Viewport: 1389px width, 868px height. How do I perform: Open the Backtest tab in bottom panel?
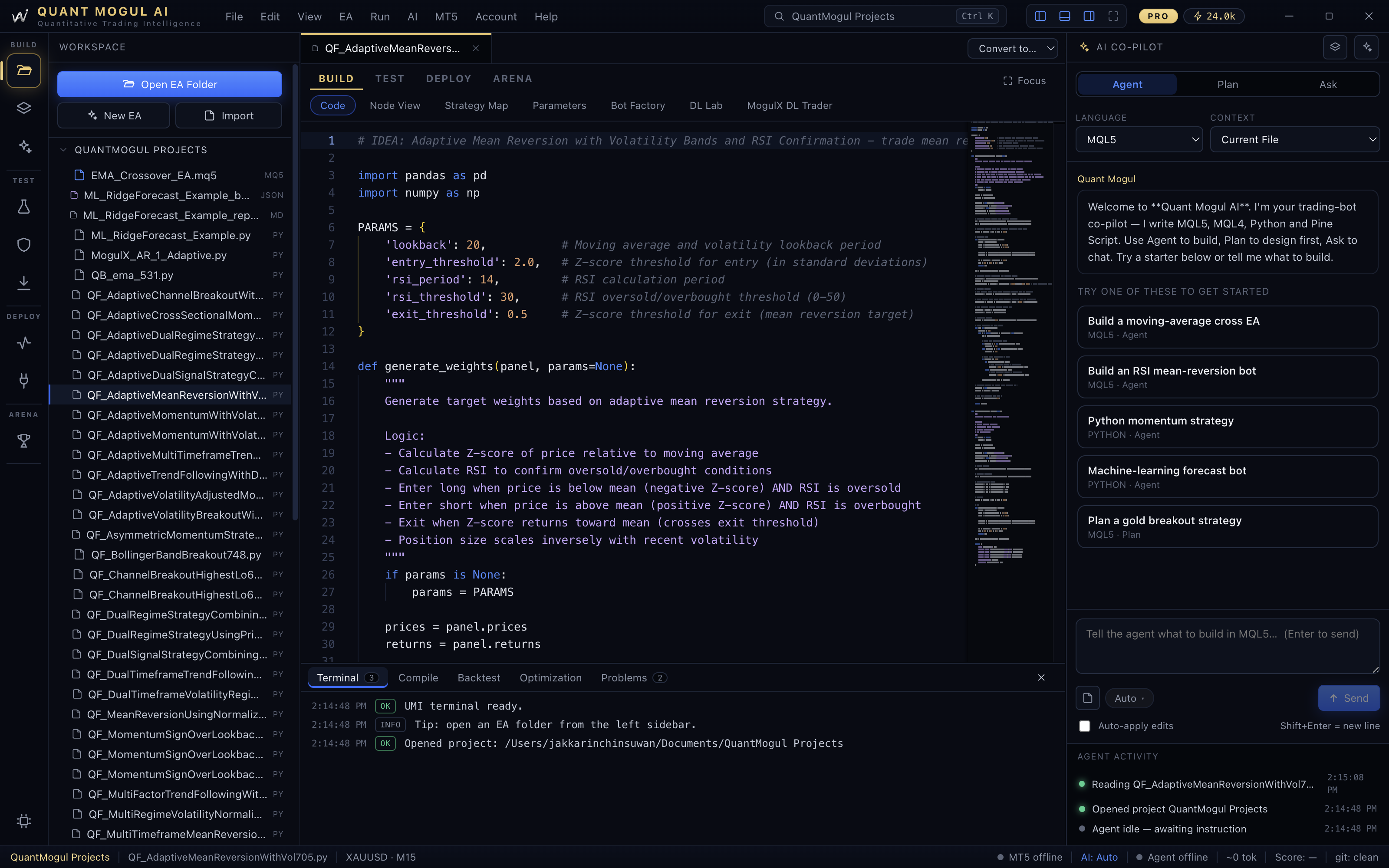(479, 678)
